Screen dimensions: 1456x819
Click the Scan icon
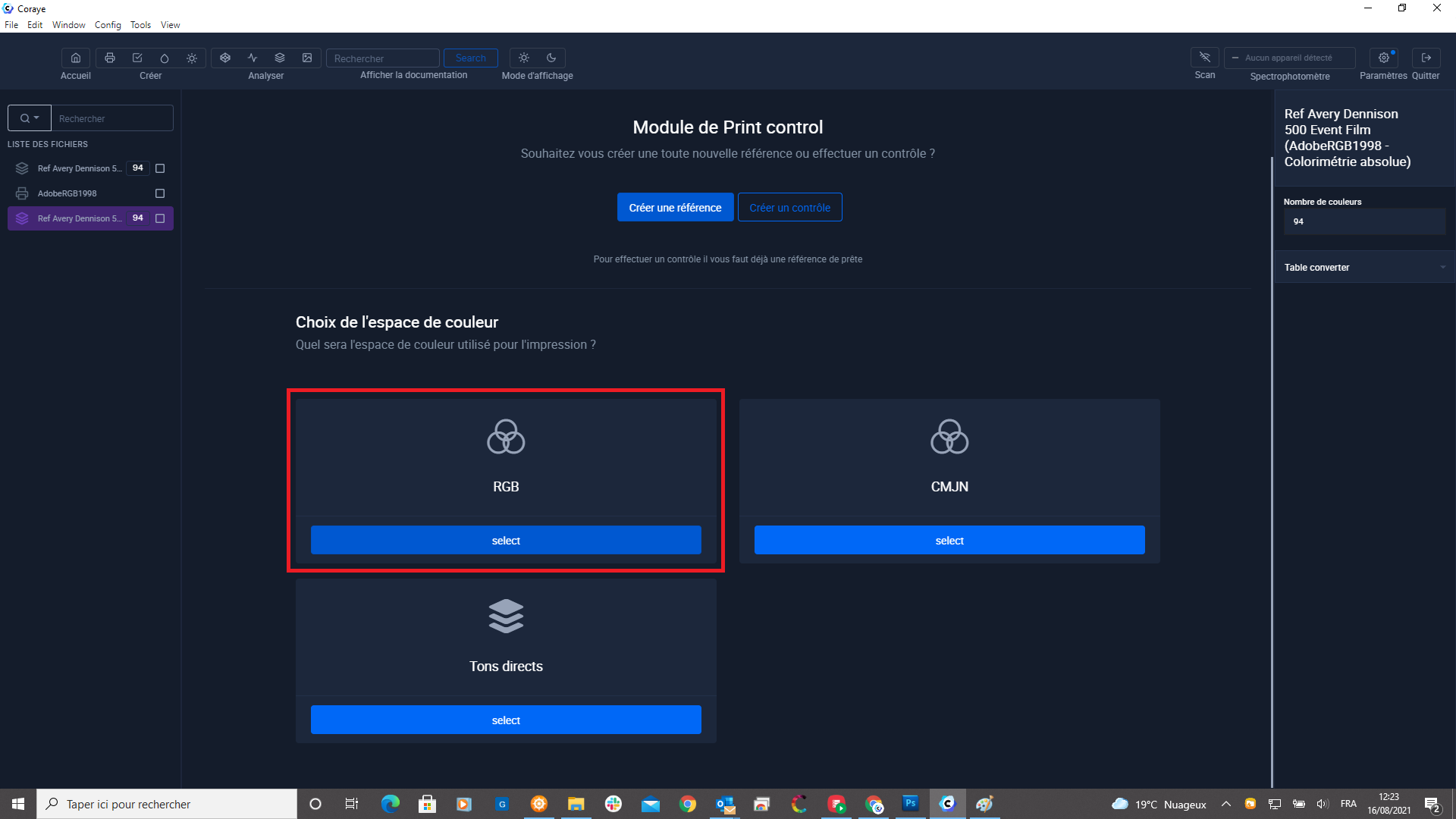coord(1205,58)
